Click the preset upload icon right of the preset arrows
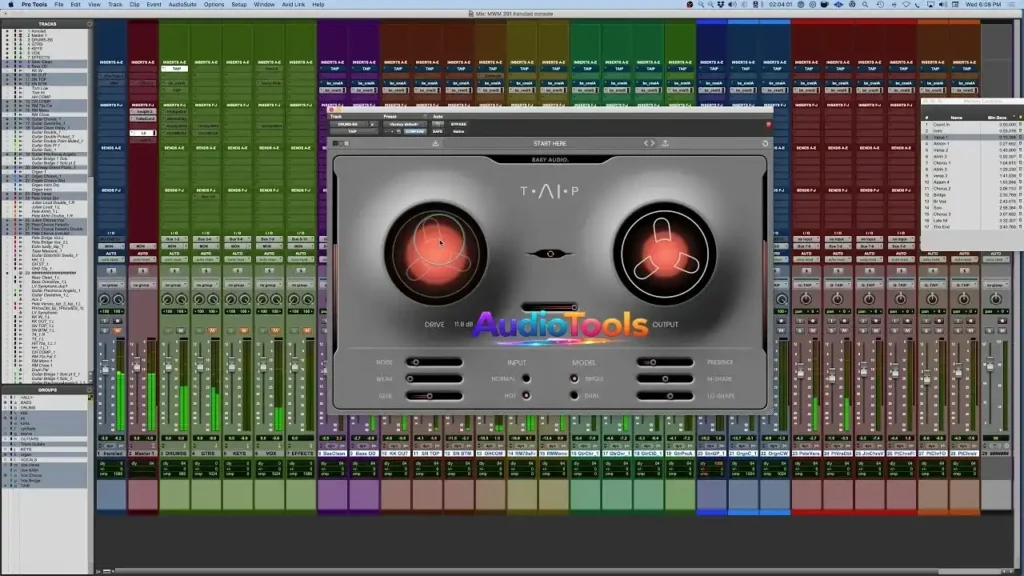The width and height of the screenshot is (1024, 576). pos(666,143)
